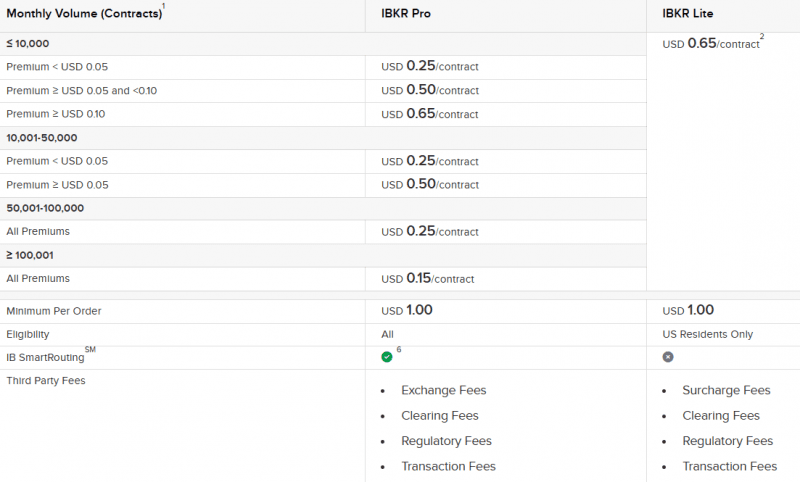Click "Regulatory Fees" in the IBKR Pro list
Image resolution: width=800 pixels, height=482 pixels.
click(446, 441)
